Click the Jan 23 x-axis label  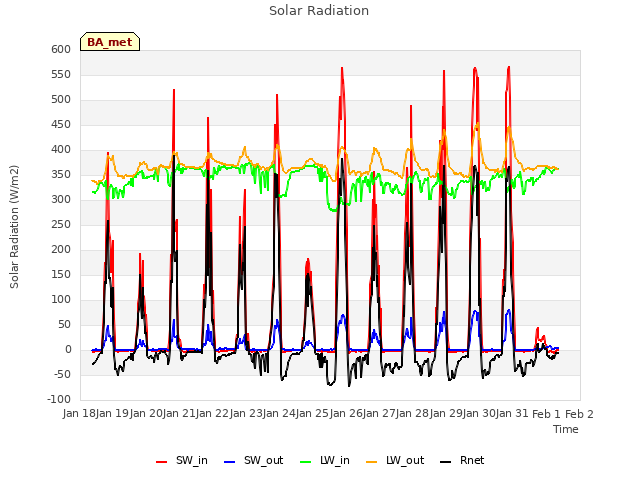coord(246,414)
